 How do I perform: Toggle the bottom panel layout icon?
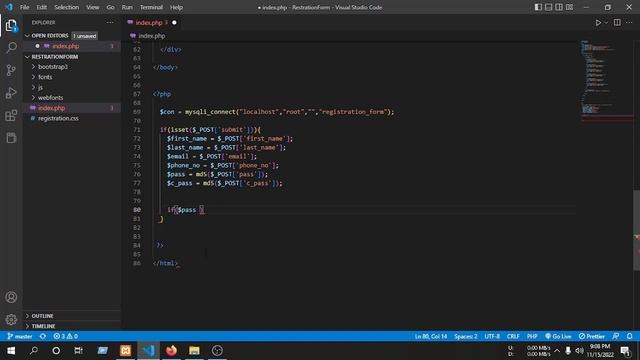(x=549, y=7)
